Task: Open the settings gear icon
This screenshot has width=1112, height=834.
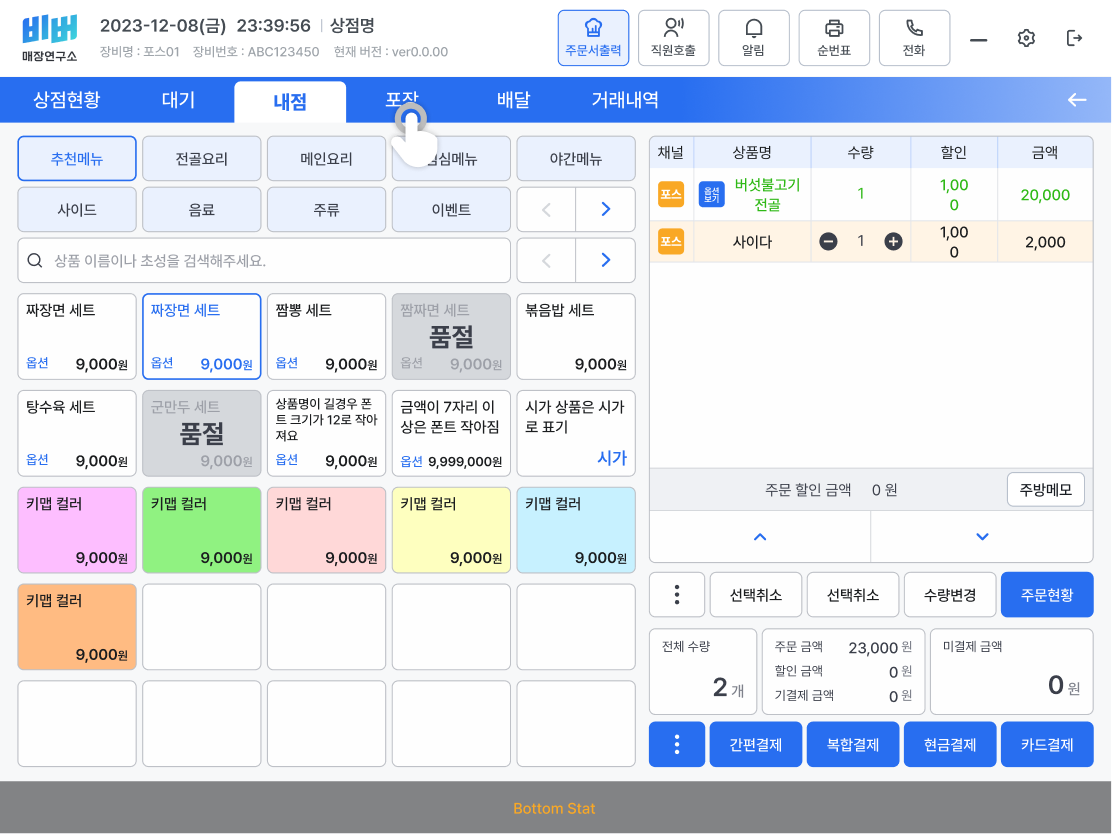Action: (x=1026, y=36)
